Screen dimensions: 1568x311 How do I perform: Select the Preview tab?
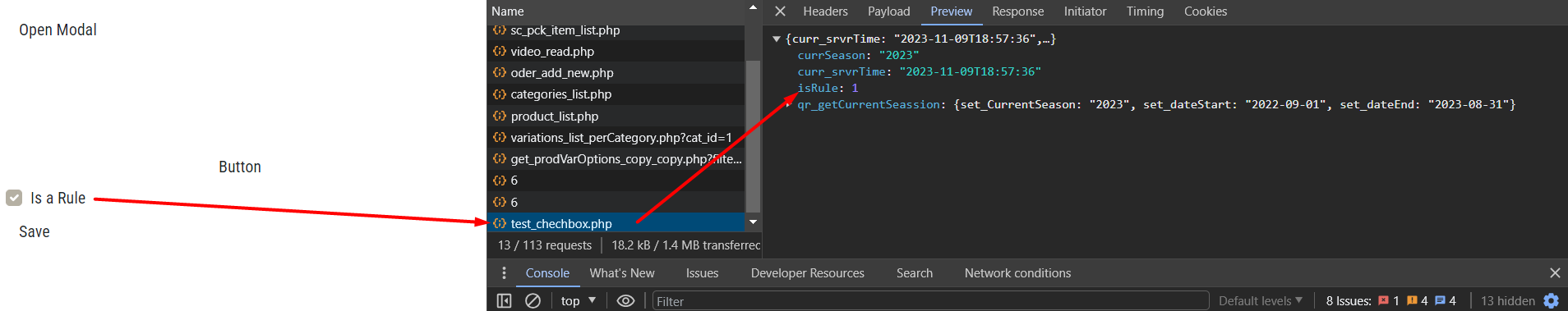(952, 11)
